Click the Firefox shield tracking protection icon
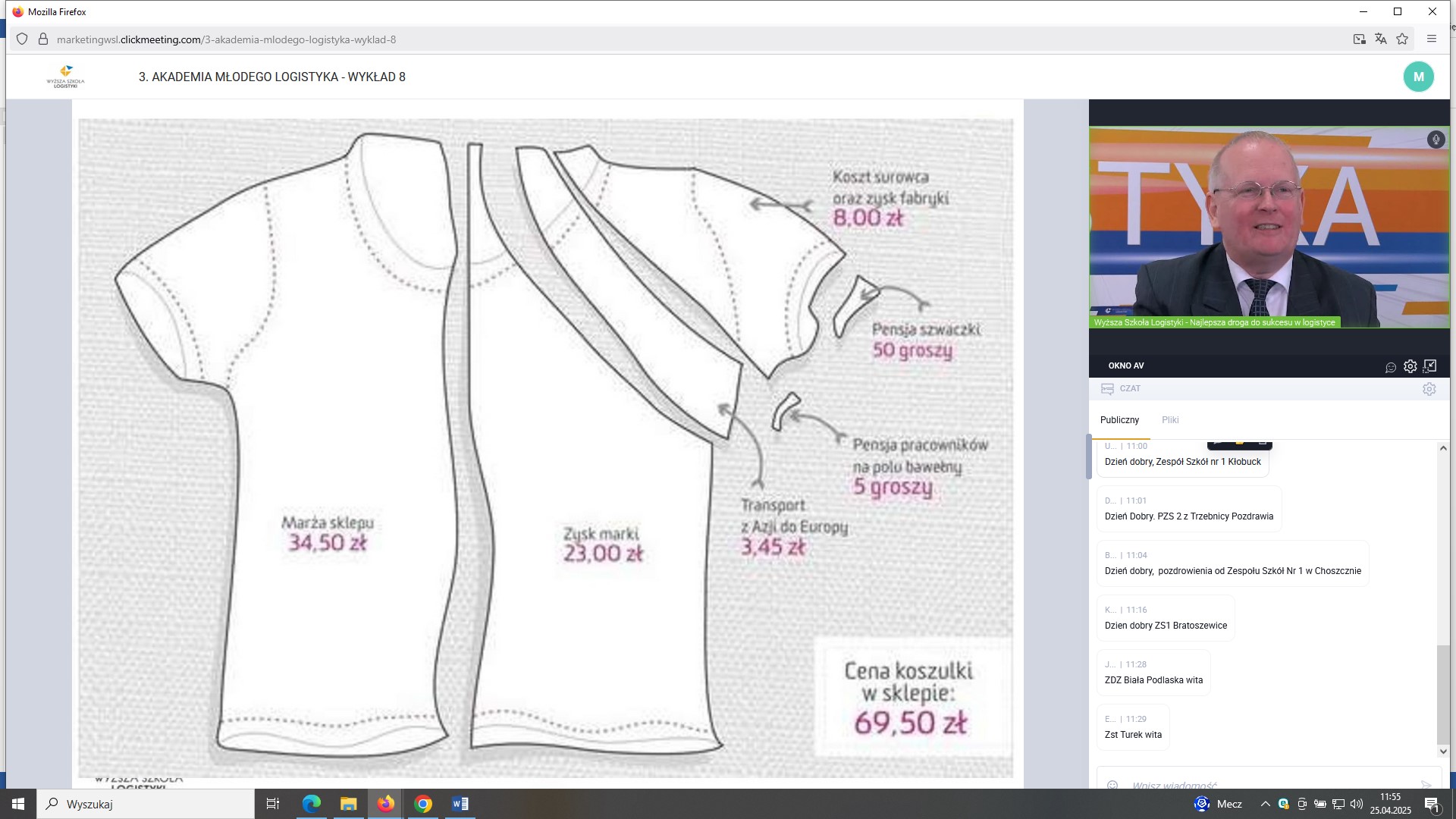 22,39
